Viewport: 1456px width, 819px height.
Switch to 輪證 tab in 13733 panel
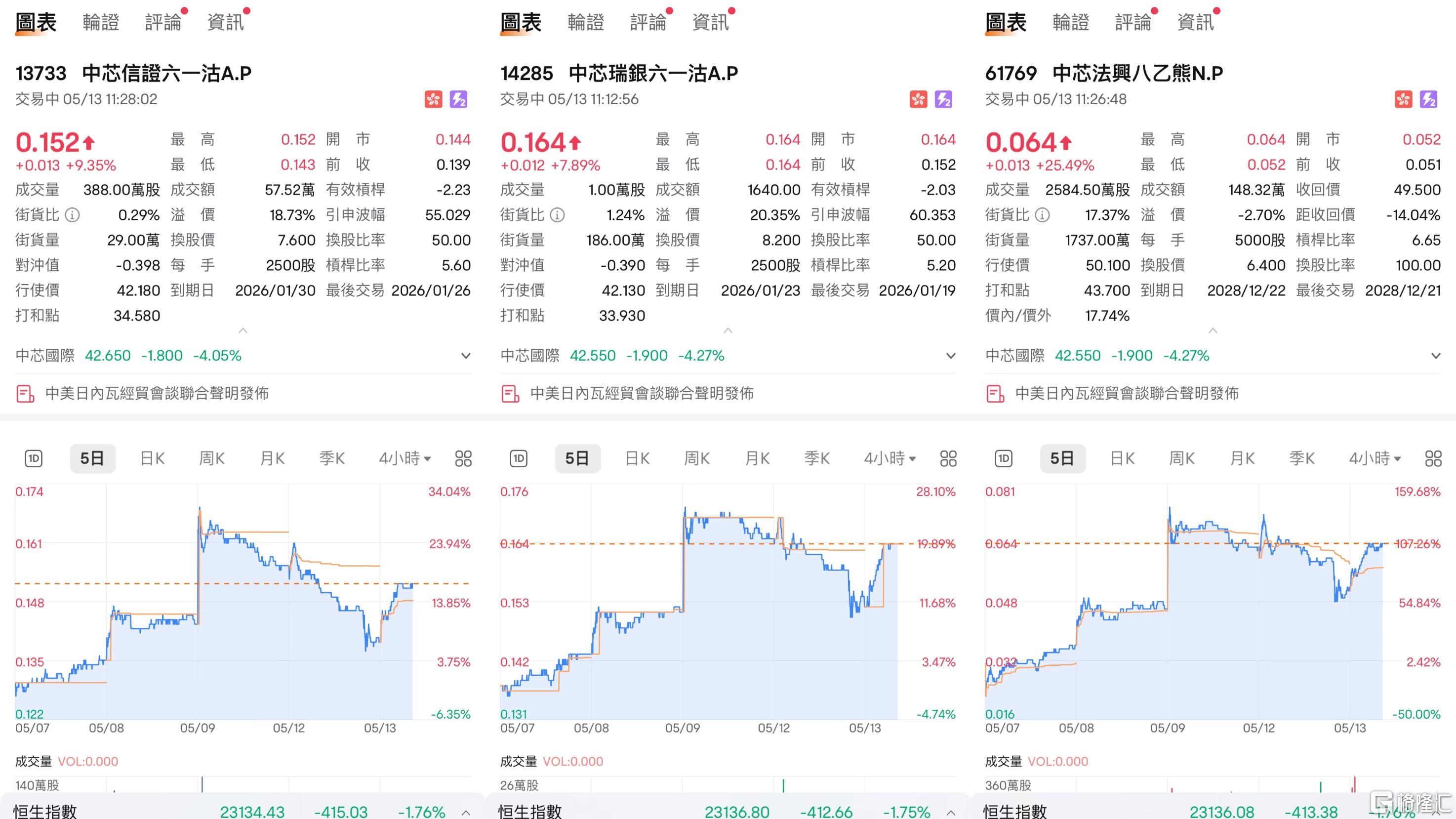pyautogui.click(x=101, y=23)
